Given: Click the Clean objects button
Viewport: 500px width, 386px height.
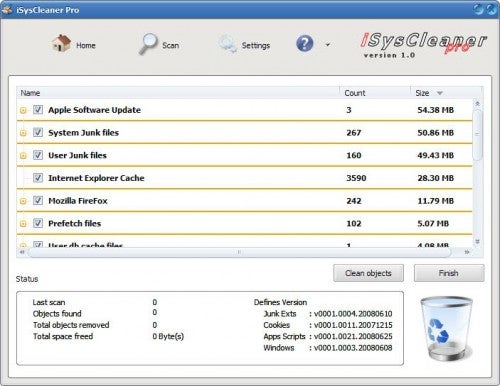Looking at the screenshot, I should point(368,273).
